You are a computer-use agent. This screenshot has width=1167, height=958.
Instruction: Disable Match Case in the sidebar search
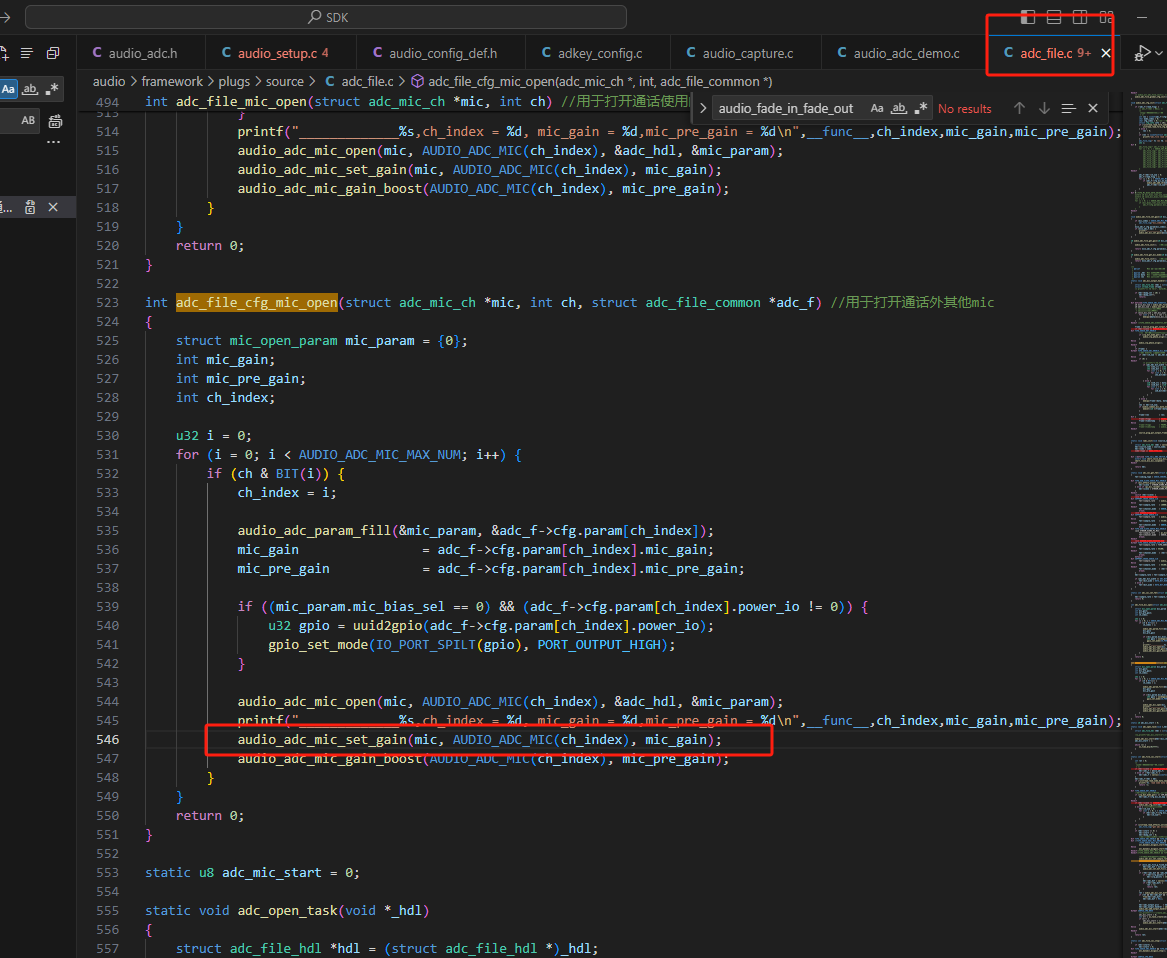[x=8, y=89]
